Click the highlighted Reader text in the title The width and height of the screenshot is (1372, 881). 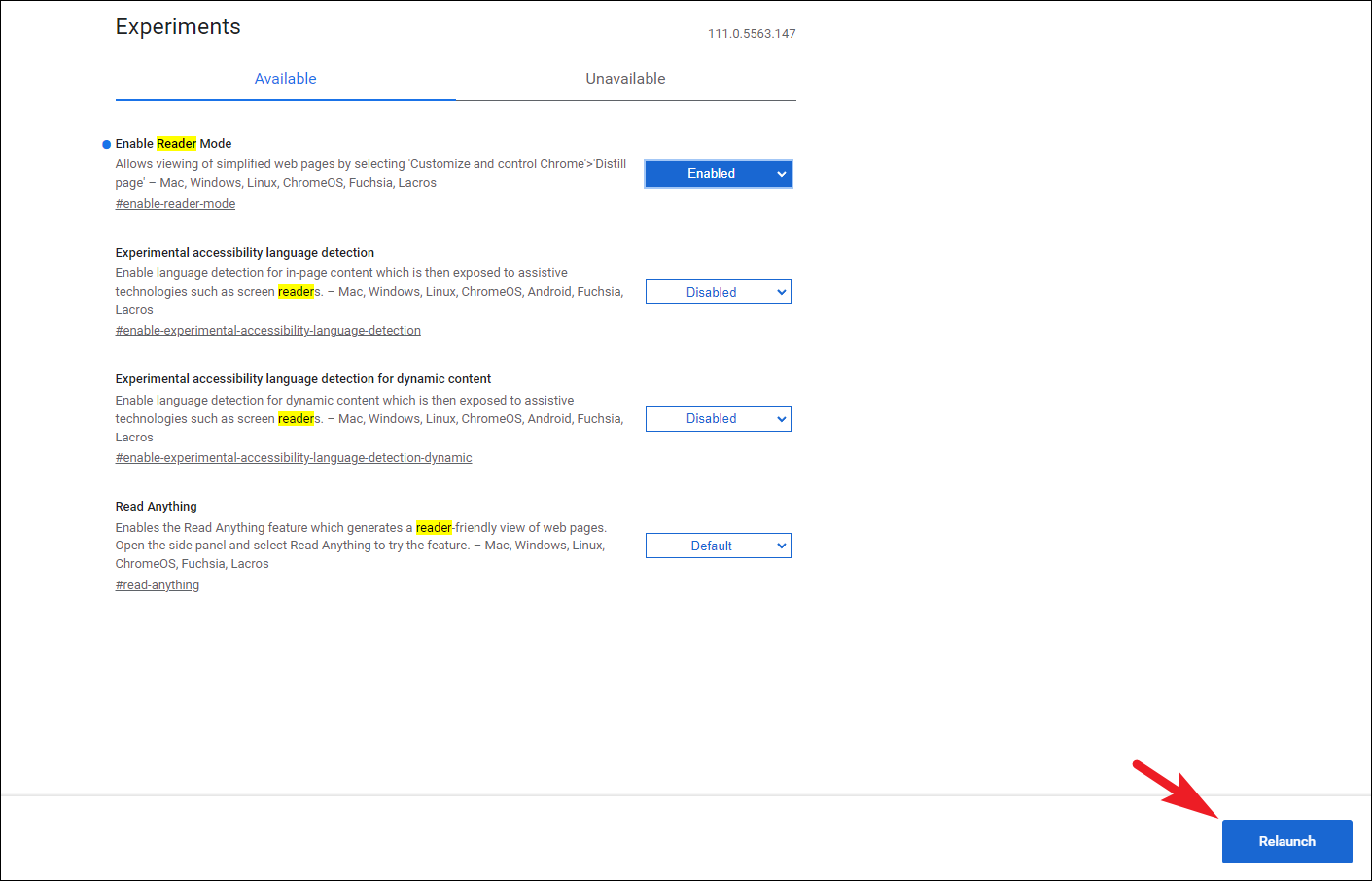click(175, 143)
